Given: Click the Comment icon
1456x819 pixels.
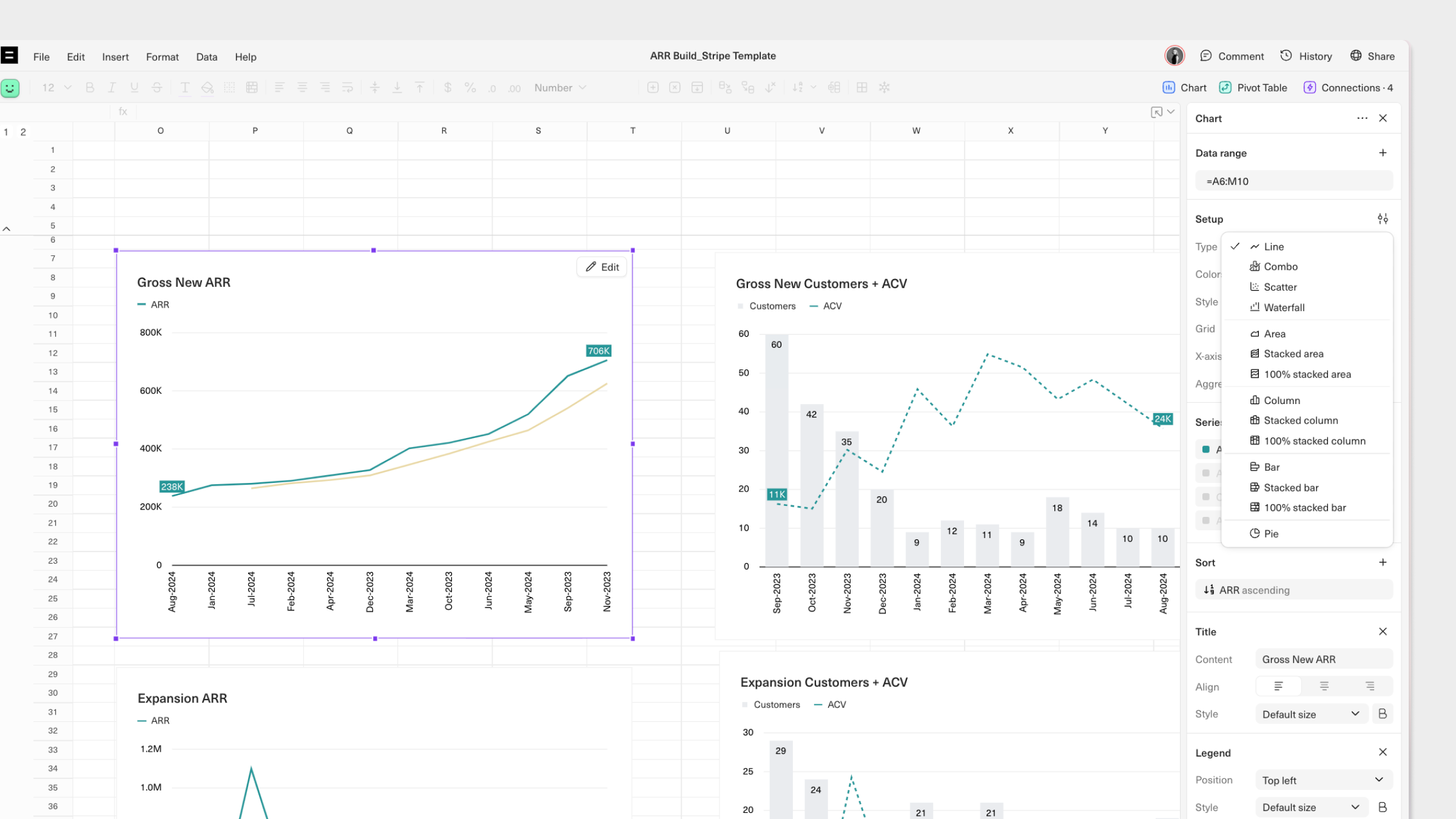Looking at the screenshot, I should [1205, 56].
